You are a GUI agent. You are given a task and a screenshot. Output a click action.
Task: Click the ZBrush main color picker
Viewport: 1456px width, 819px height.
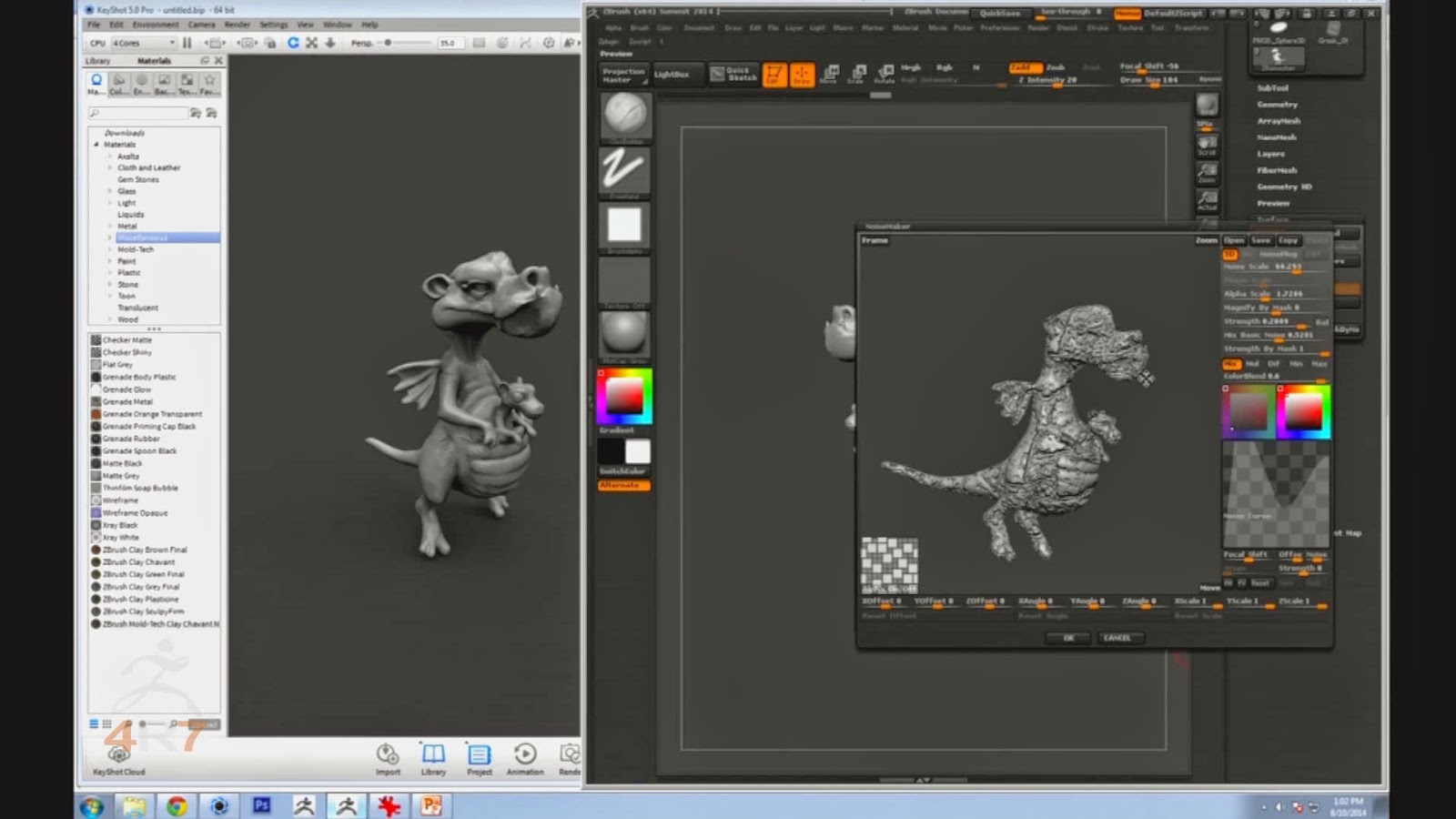click(625, 396)
